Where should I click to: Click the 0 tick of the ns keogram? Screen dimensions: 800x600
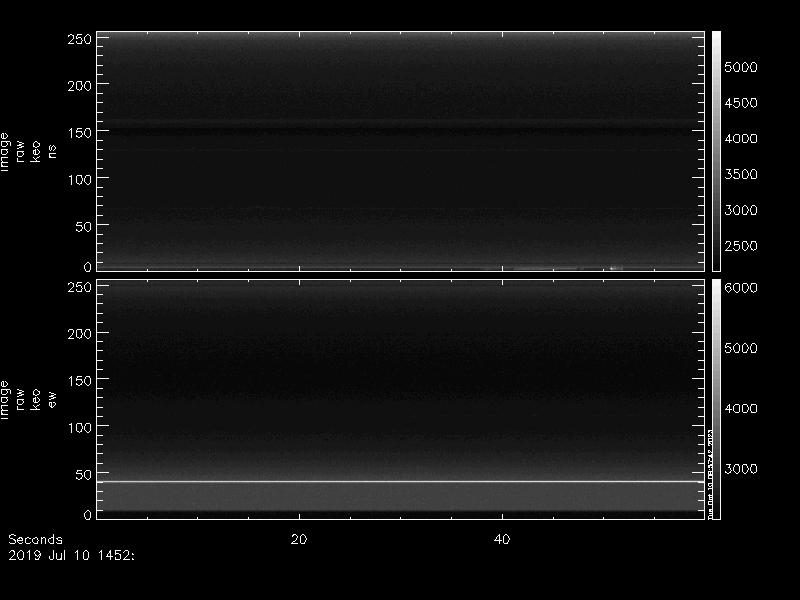[x=87, y=266]
